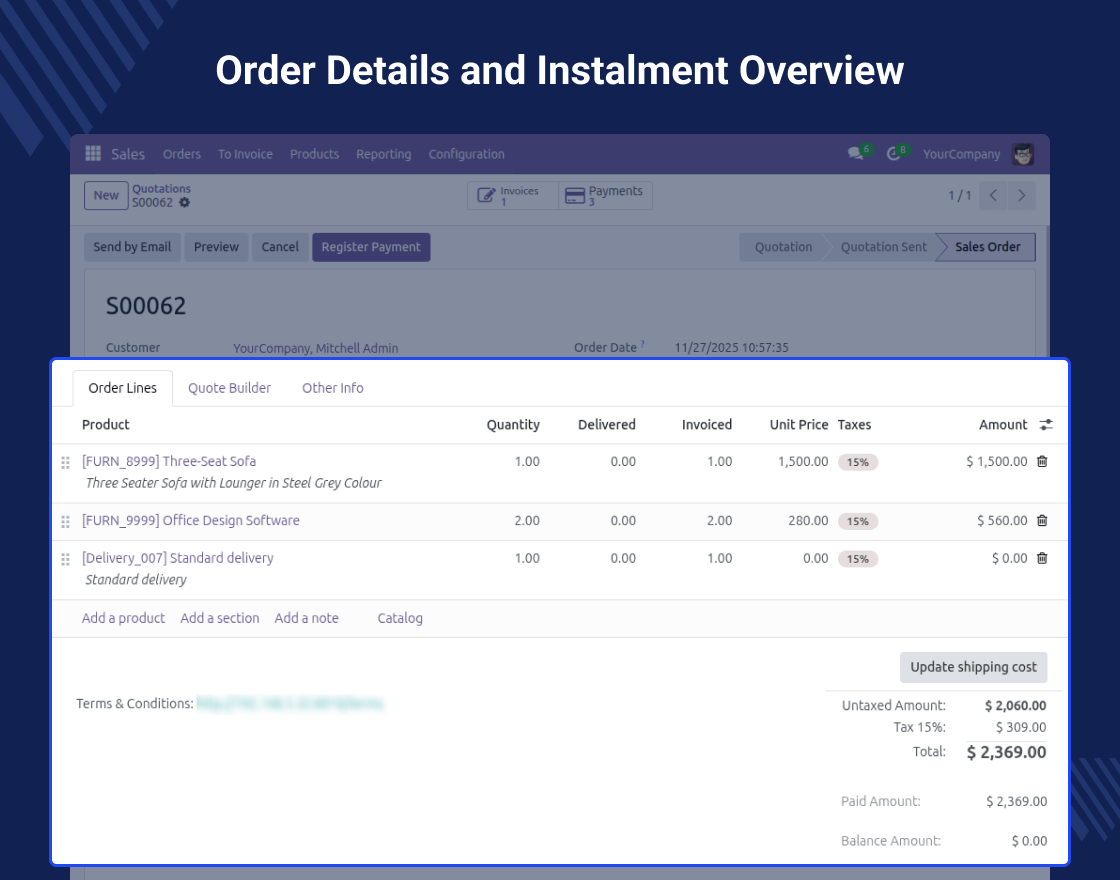This screenshot has height=880, width=1120.
Task: Click the 15% tax tag on delivery row
Action: (858, 559)
